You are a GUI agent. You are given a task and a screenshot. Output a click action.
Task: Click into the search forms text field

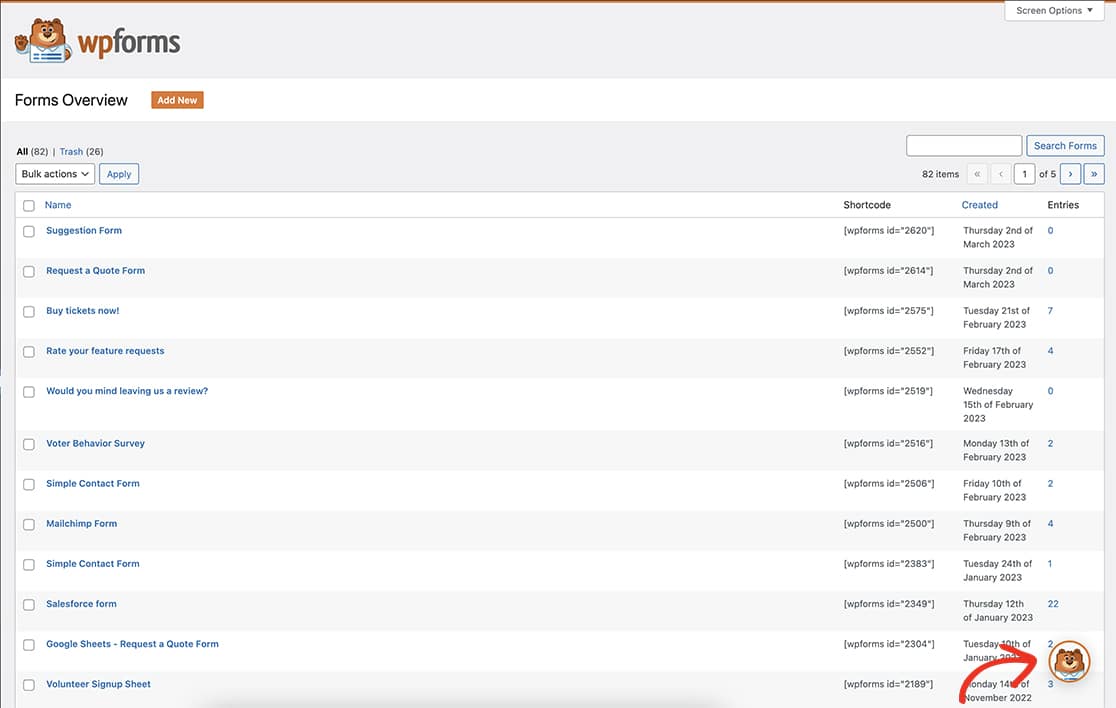click(964, 145)
